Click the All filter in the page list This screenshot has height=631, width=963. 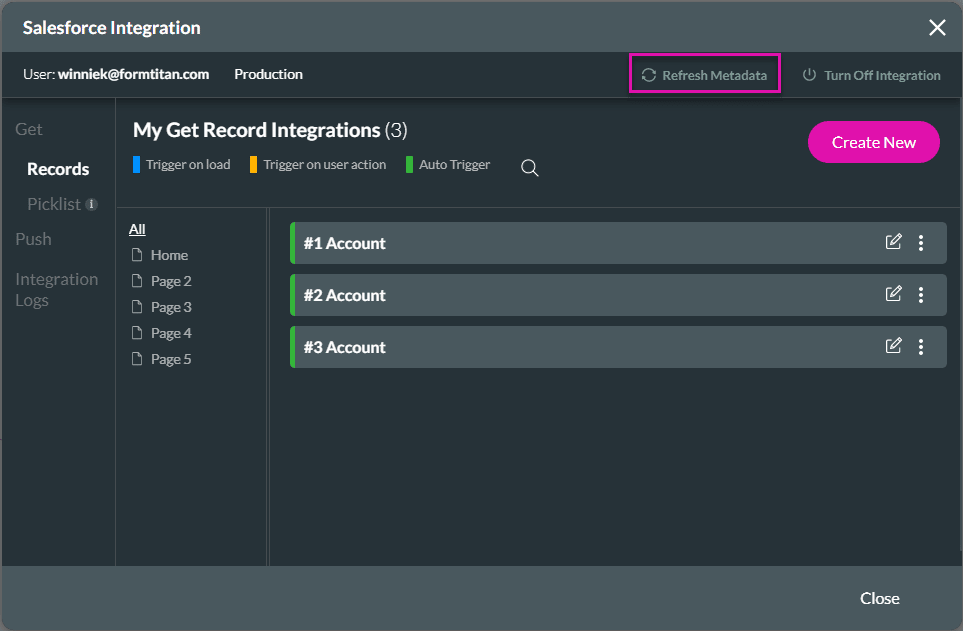(x=136, y=229)
